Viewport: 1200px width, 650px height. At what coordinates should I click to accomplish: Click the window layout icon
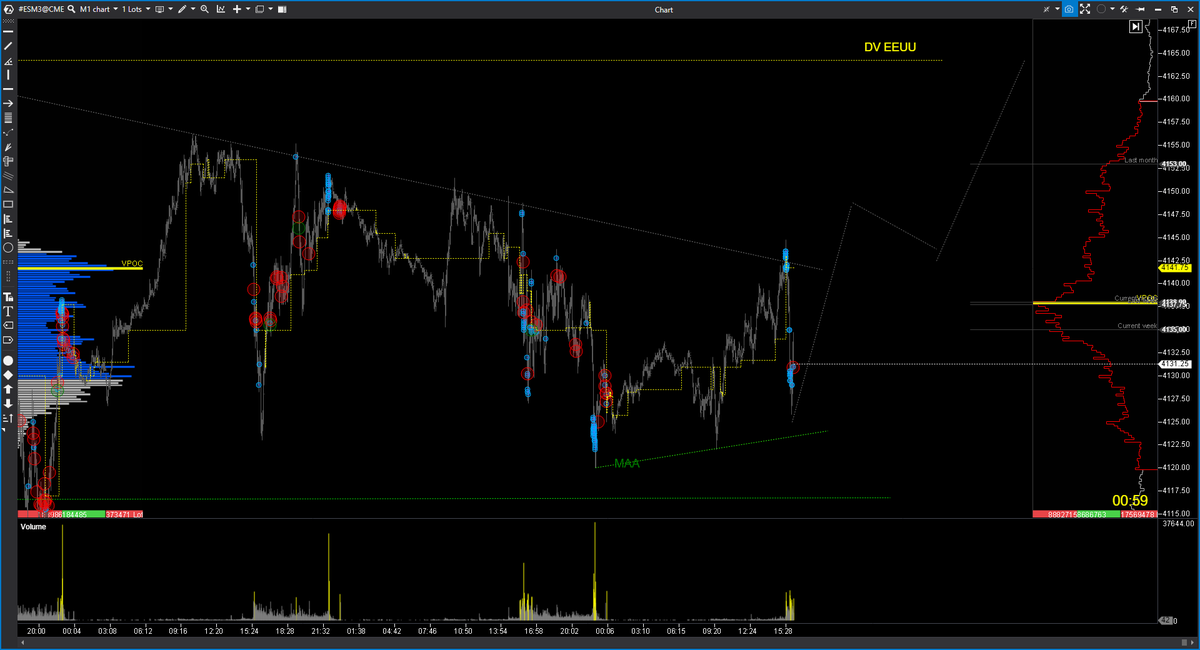point(259,9)
